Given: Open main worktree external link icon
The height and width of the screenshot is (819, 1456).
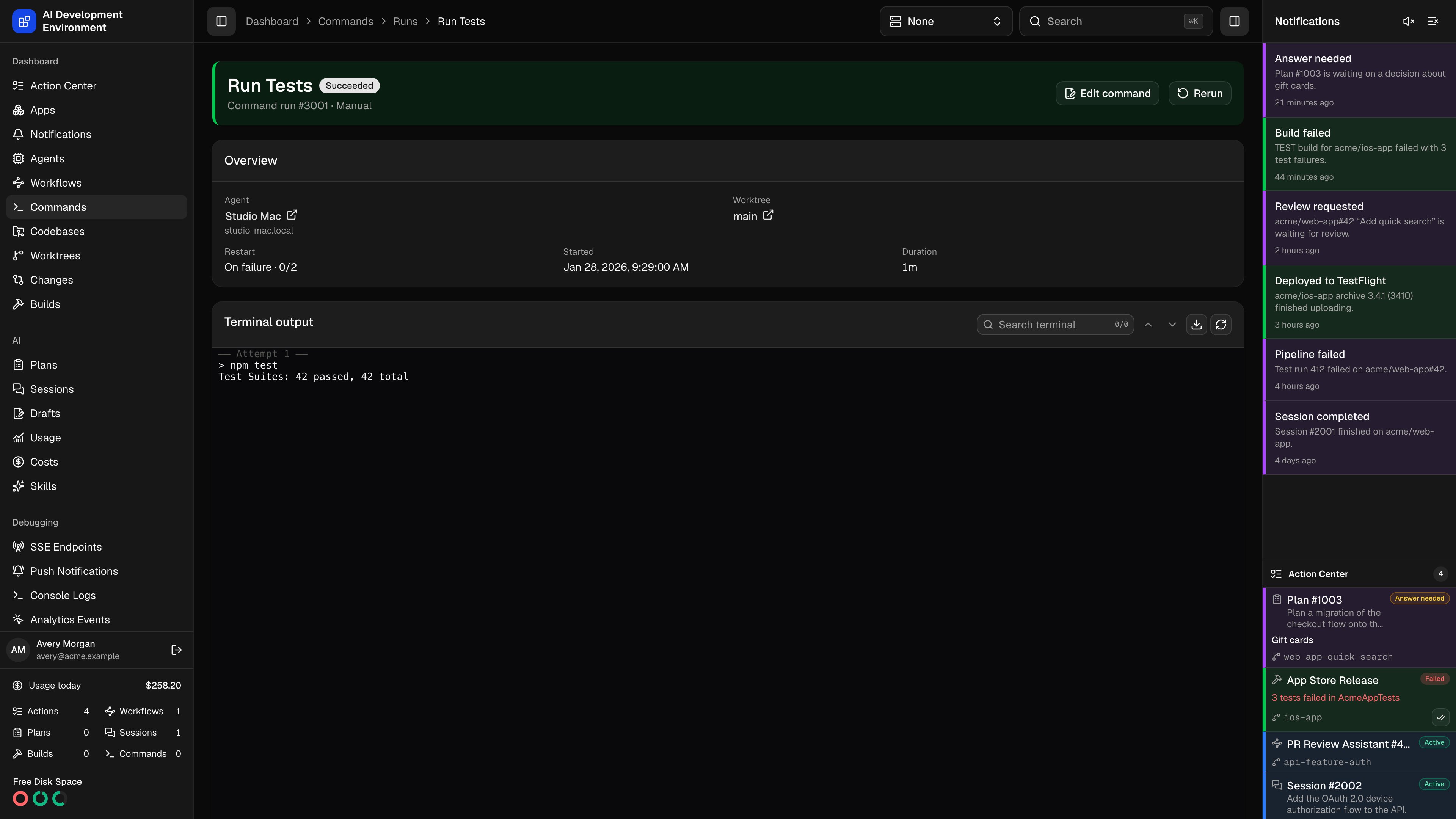Looking at the screenshot, I should [x=767, y=215].
